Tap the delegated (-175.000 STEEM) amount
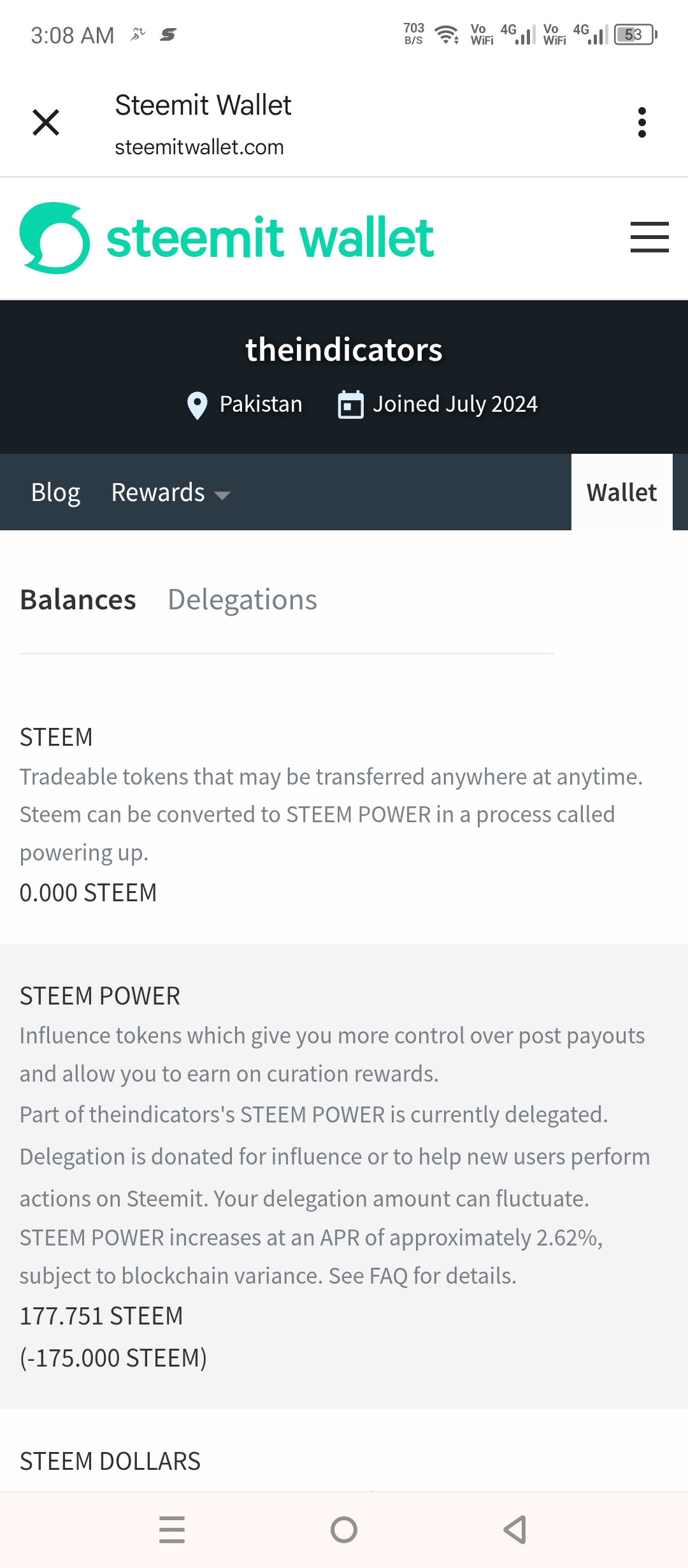Viewport: 688px width, 1568px height. [113, 1358]
